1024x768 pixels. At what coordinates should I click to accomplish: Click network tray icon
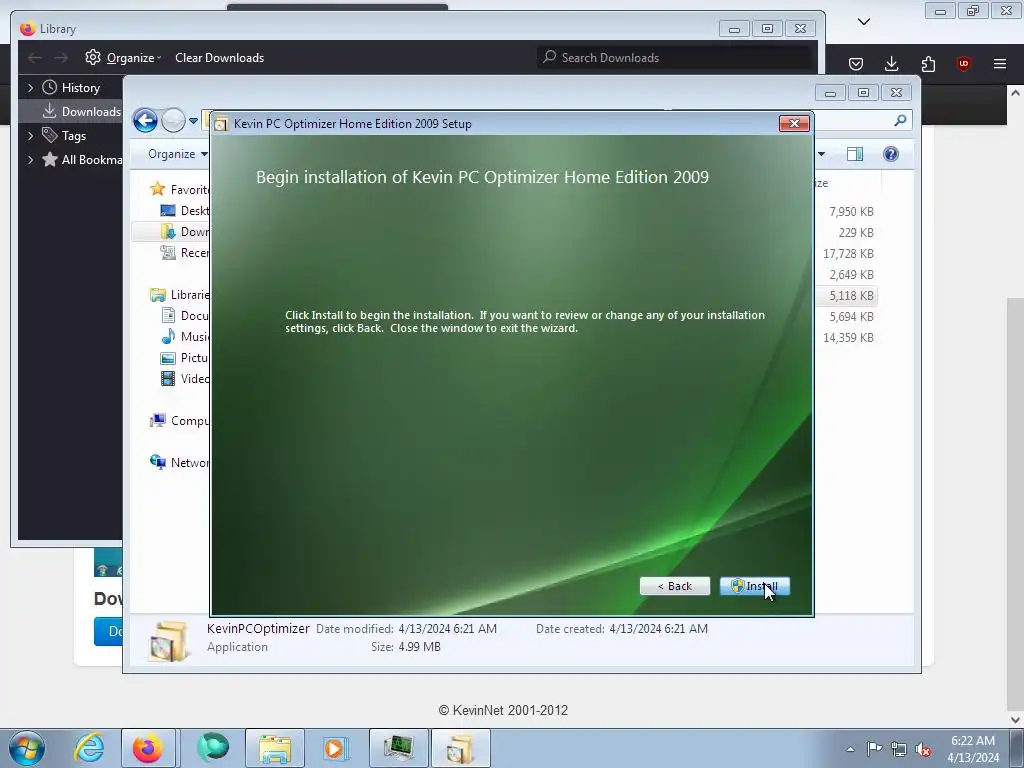tap(899, 749)
